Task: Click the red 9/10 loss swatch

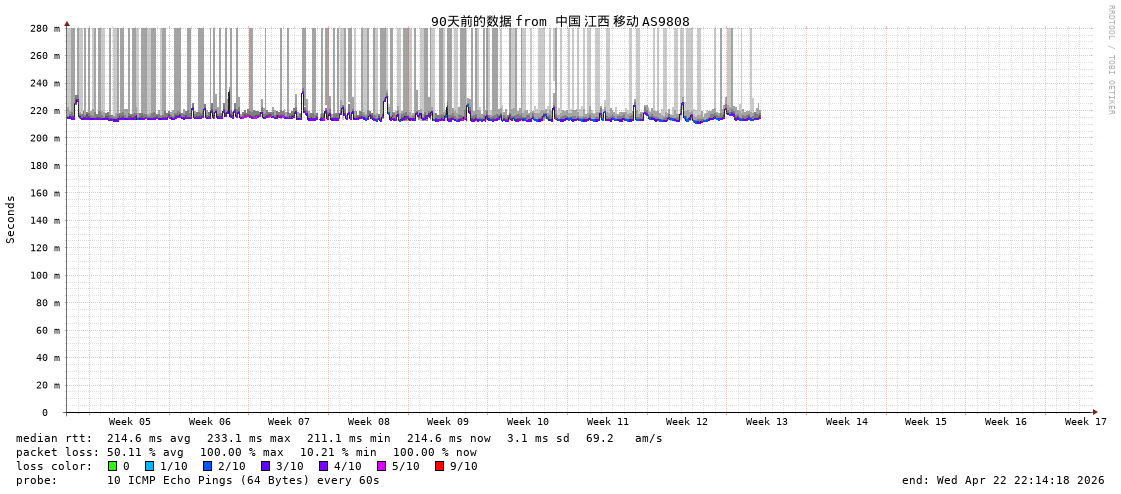Action: pos(439,466)
